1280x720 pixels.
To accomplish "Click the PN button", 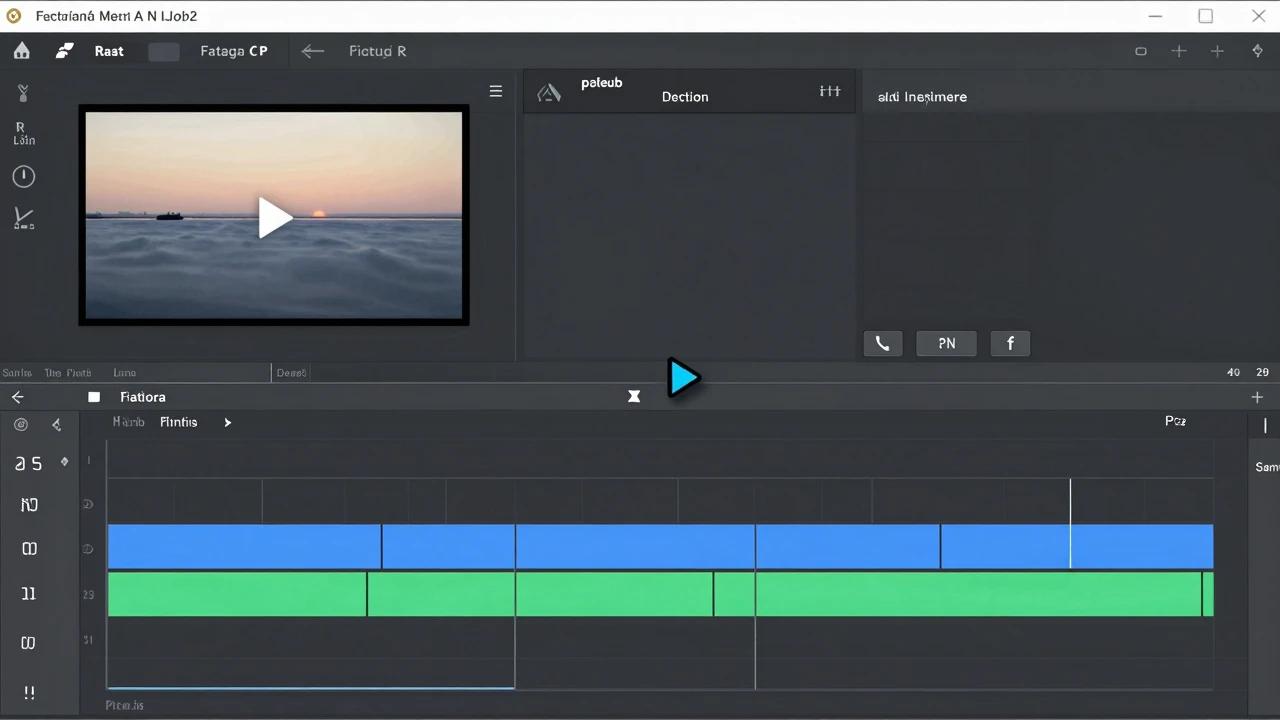I will (x=946, y=343).
